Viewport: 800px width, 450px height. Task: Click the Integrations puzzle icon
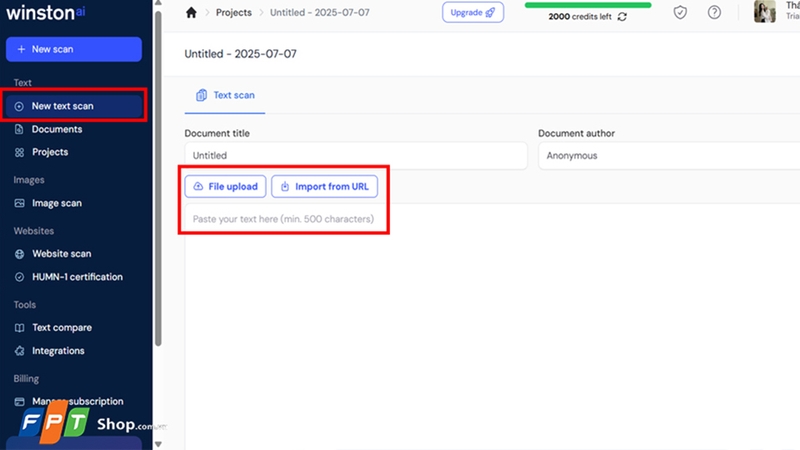click(19, 351)
